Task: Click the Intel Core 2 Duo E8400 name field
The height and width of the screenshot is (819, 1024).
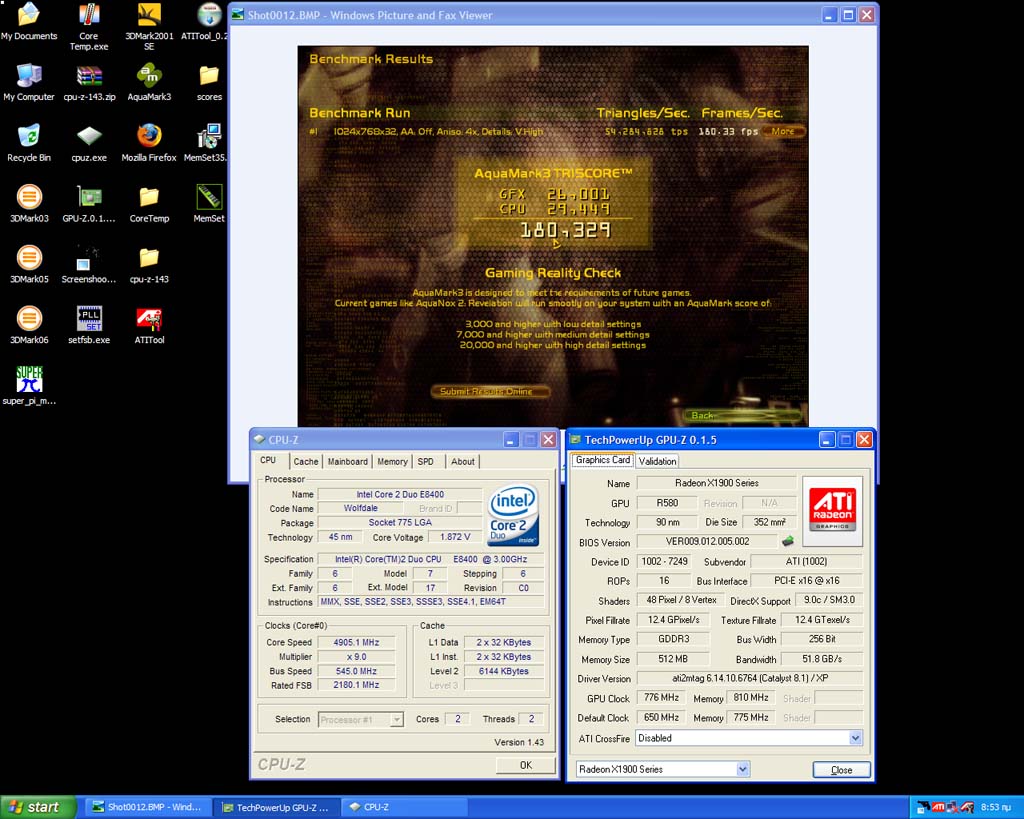Action: click(x=400, y=494)
